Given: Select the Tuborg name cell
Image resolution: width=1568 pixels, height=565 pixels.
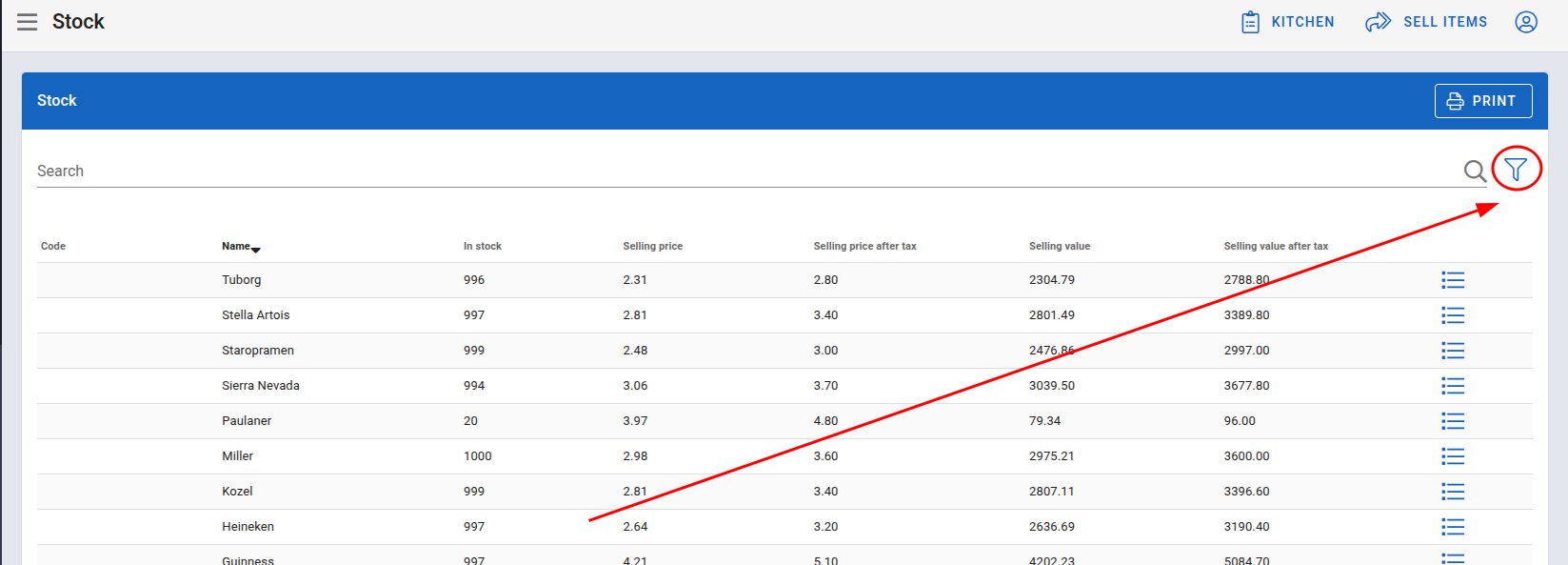Looking at the screenshot, I should click(x=242, y=280).
